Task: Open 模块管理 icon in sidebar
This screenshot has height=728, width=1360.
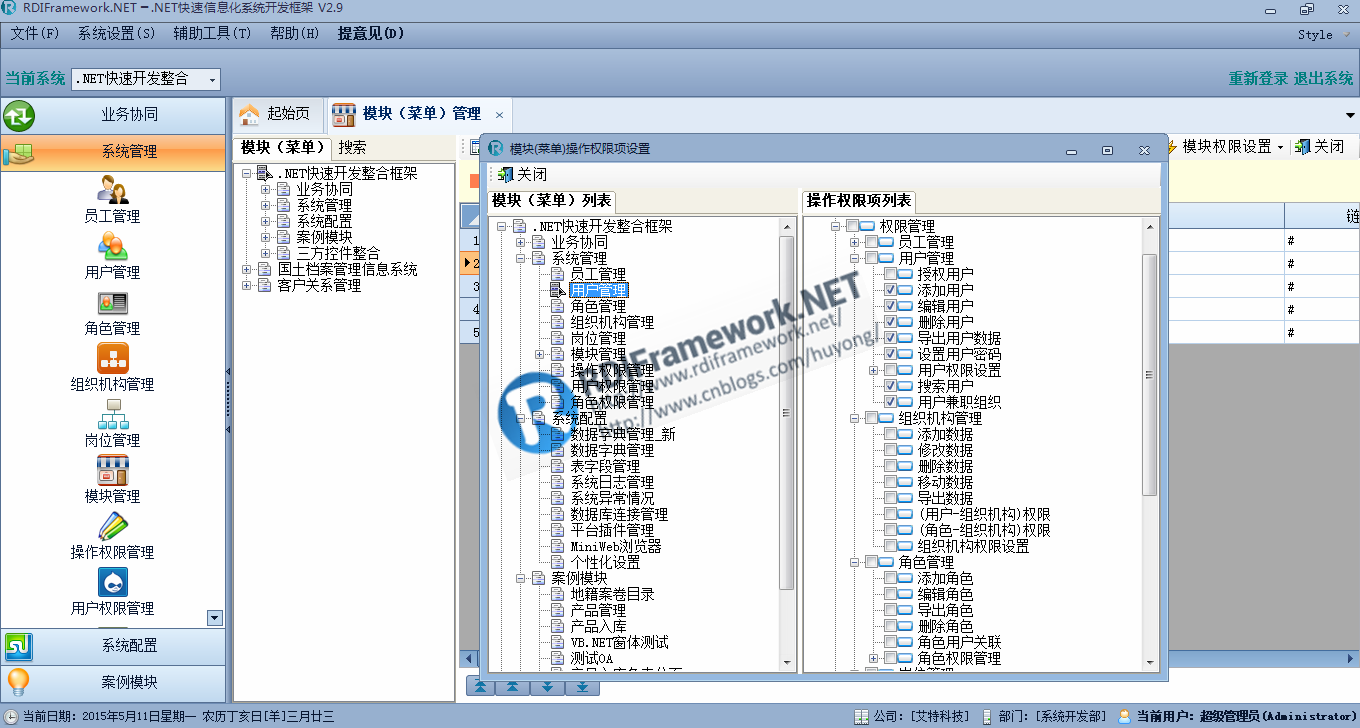Action: click(112, 470)
